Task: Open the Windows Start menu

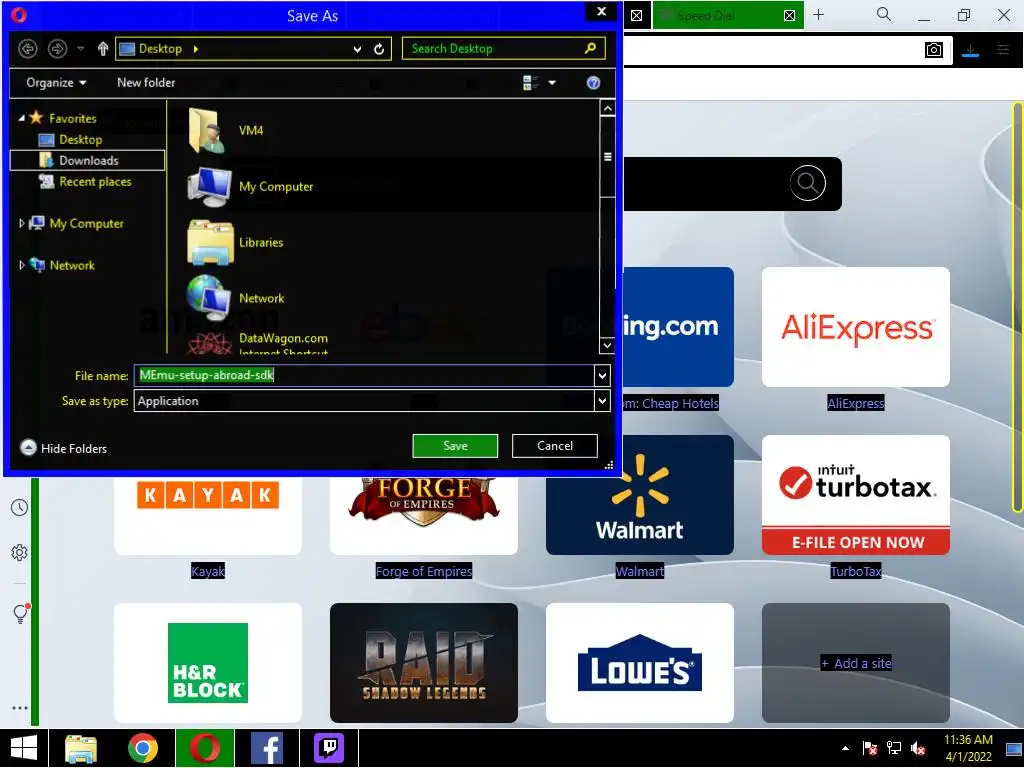Action: tap(24, 748)
